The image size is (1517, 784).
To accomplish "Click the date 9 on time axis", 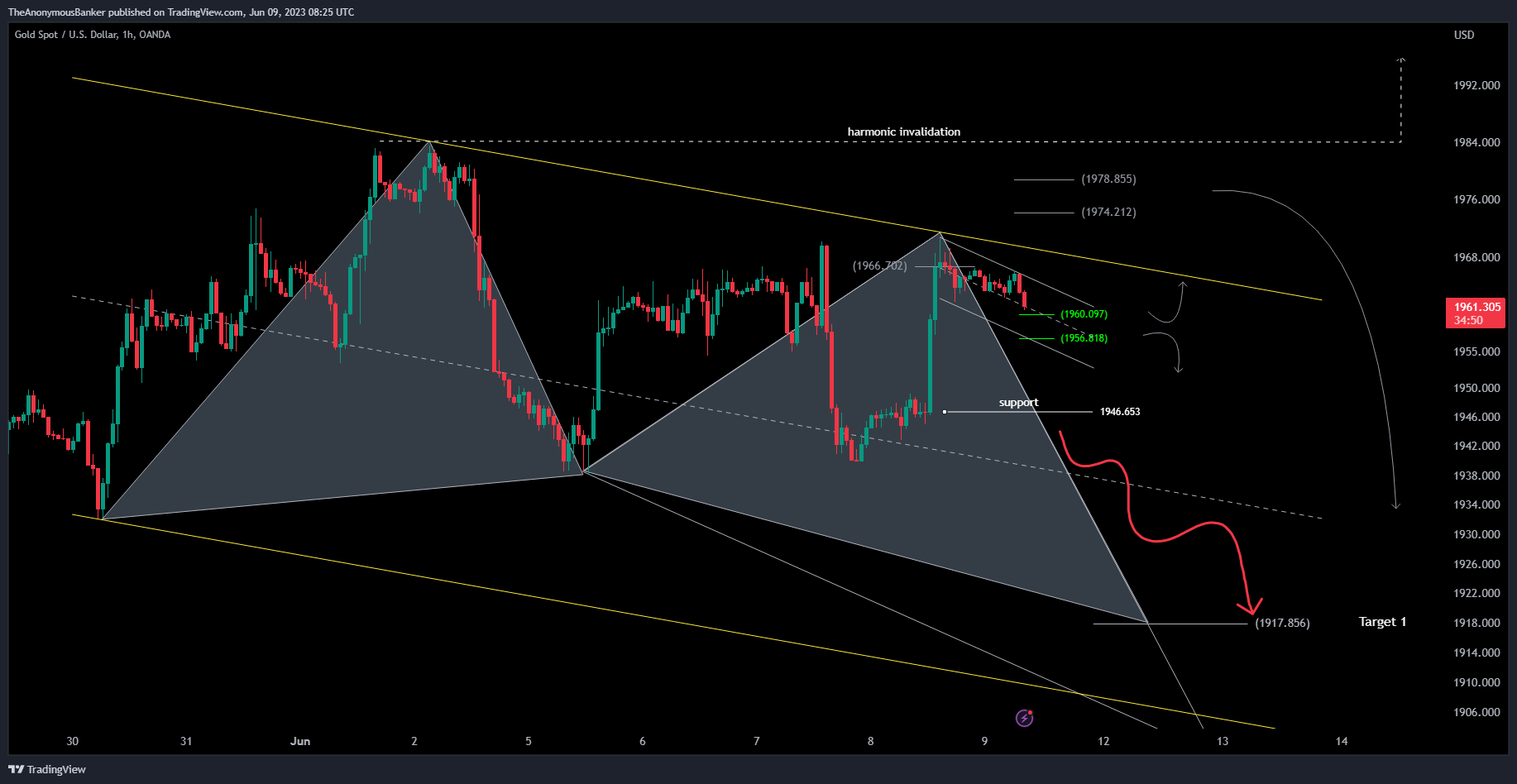I will pyautogui.click(x=984, y=741).
